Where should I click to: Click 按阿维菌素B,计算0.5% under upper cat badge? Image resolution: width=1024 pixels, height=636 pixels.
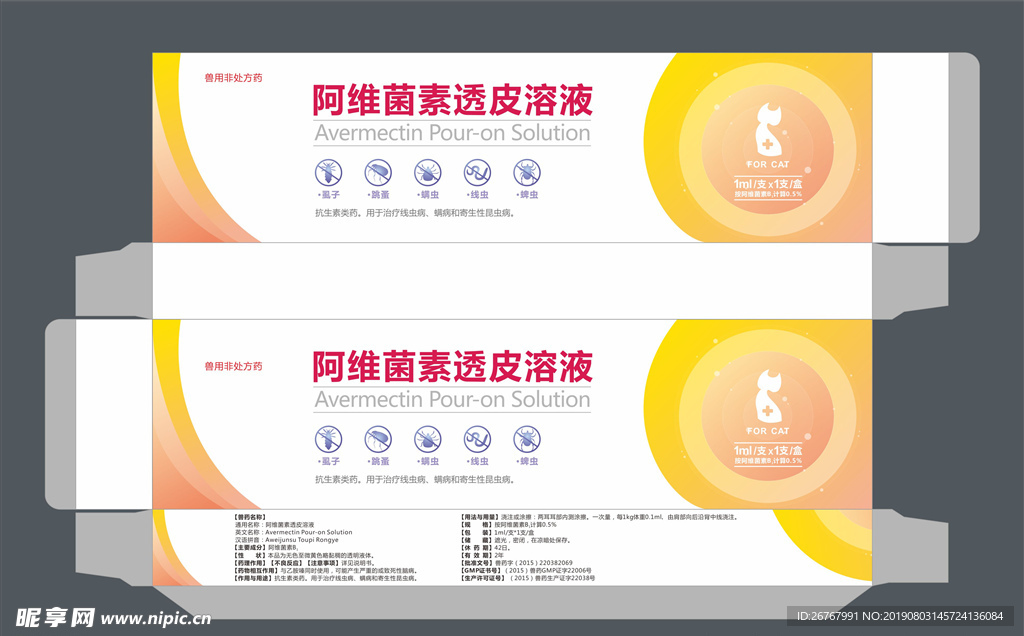click(x=768, y=195)
